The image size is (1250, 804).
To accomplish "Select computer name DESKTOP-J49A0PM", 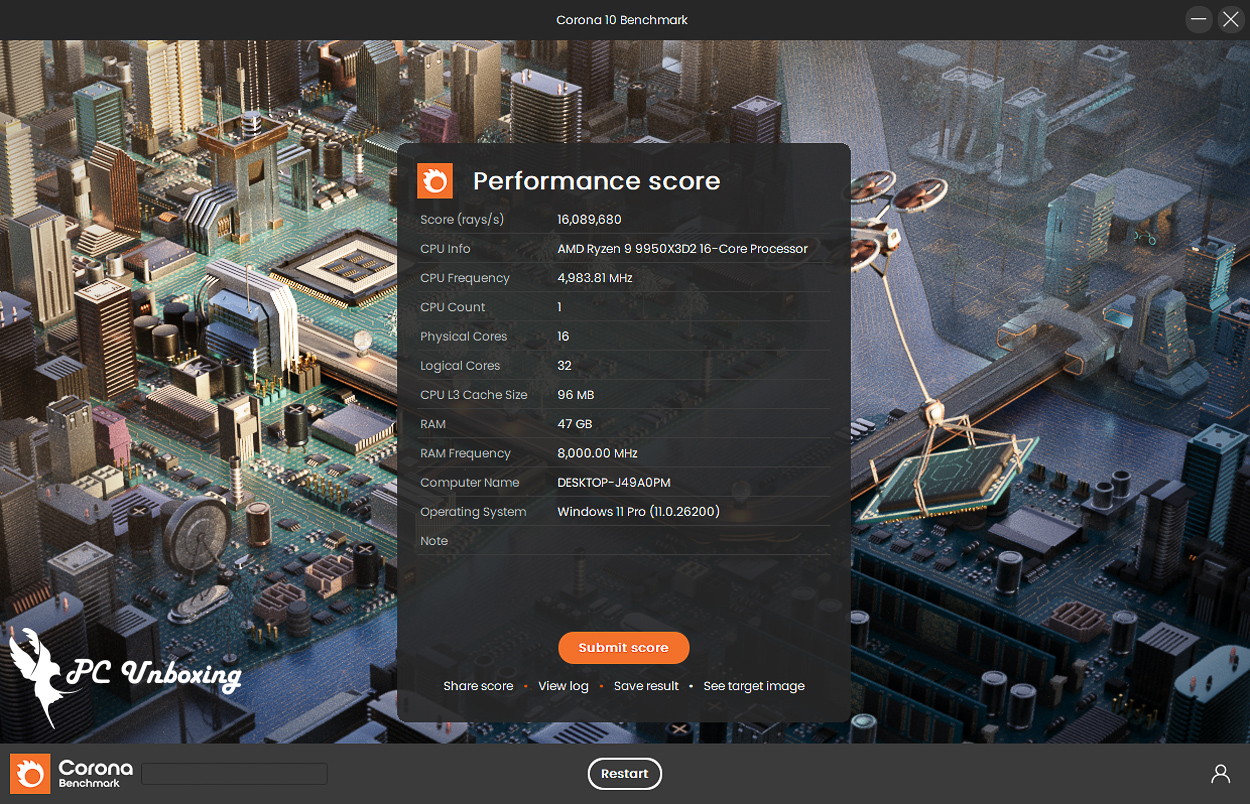I will [x=613, y=483].
